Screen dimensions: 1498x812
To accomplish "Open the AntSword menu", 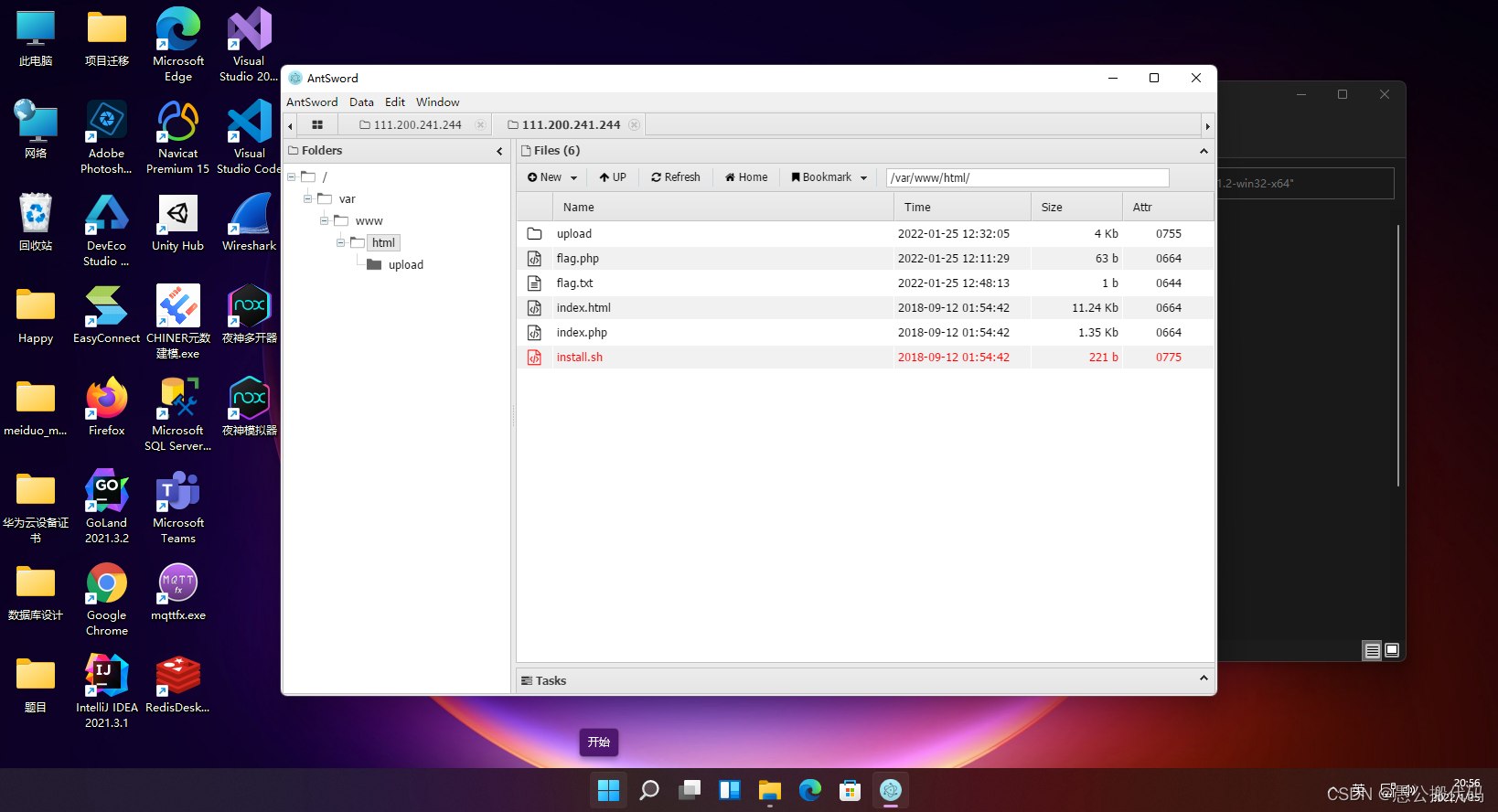I will coord(312,102).
